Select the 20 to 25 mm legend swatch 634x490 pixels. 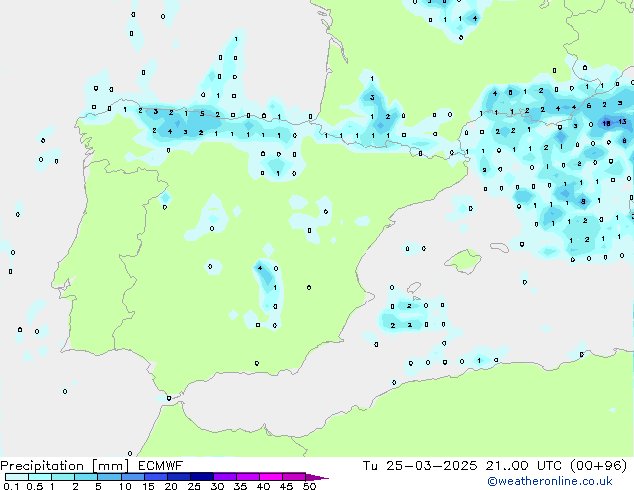tap(178, 477)
